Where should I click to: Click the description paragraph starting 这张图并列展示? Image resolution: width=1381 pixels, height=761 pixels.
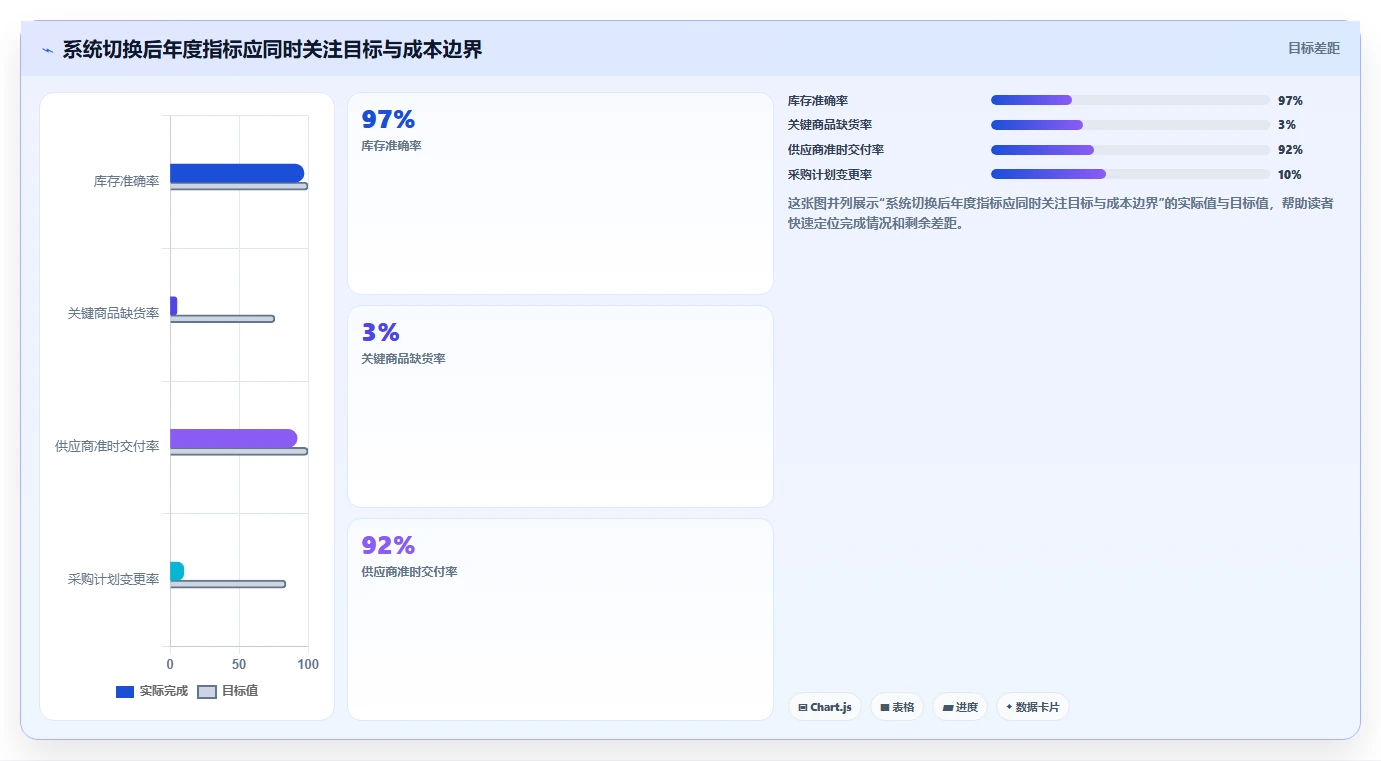1060,213
